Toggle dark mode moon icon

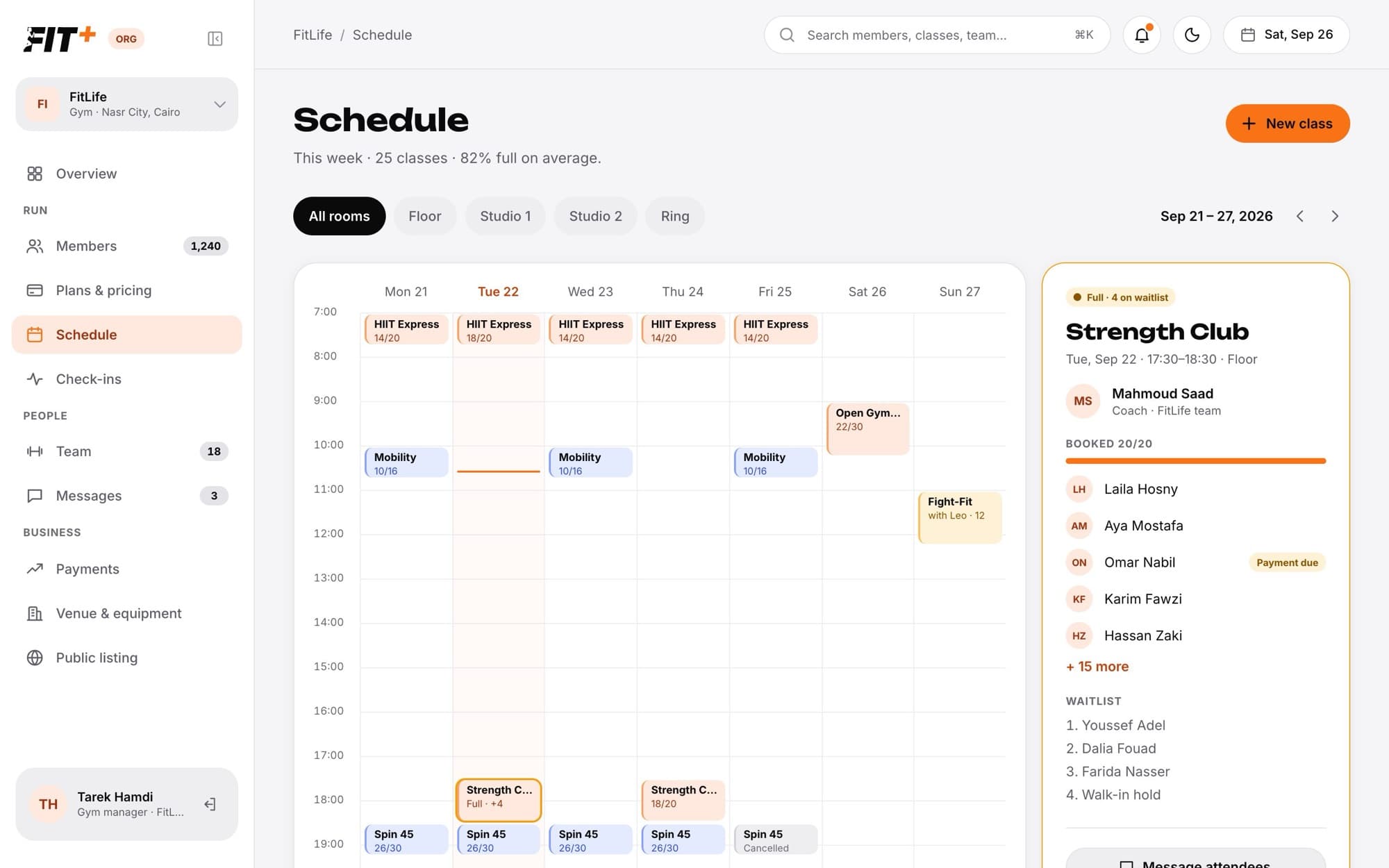click(1192, 35)
